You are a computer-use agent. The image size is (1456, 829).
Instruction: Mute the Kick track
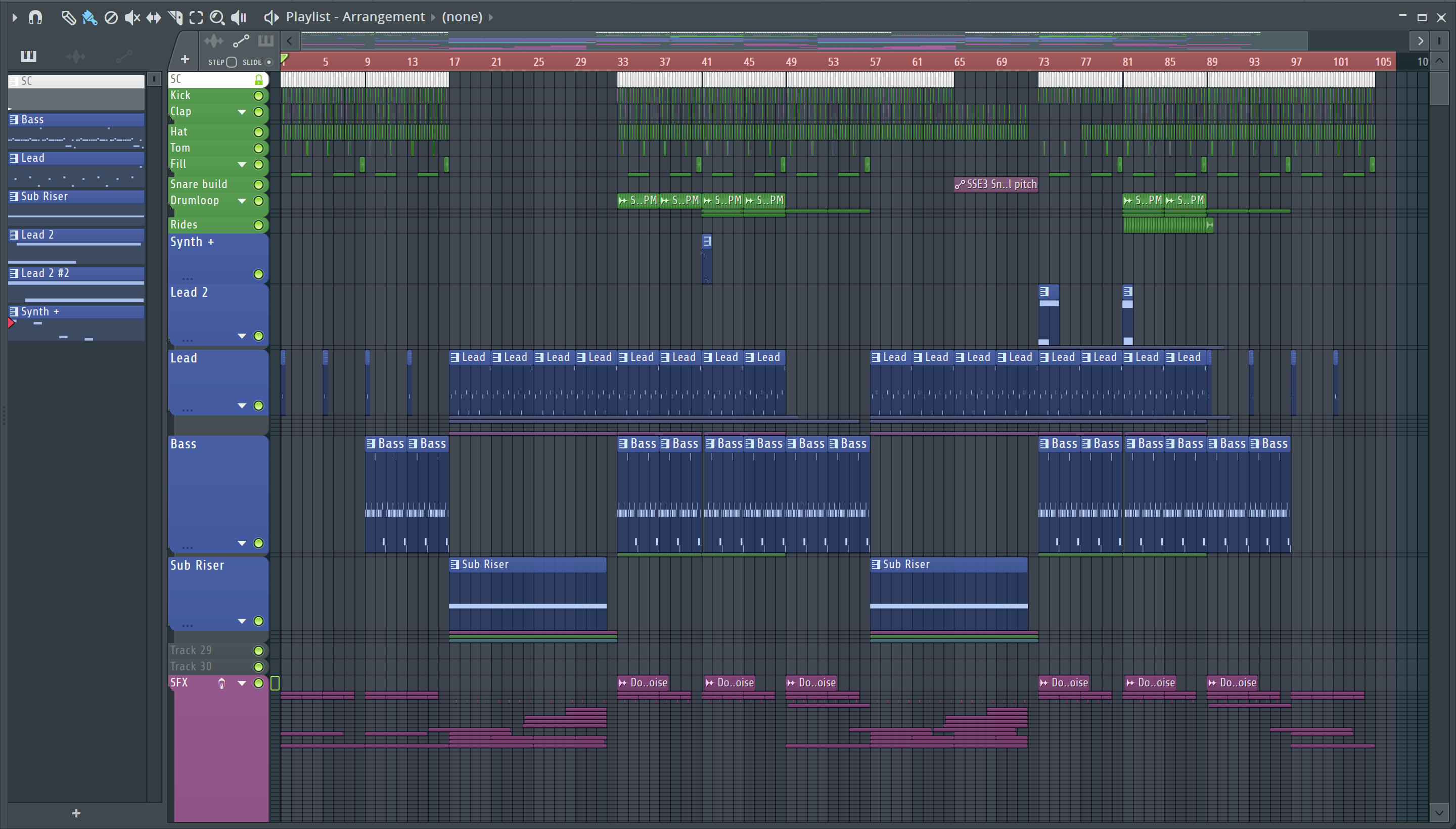tap(258, 96)
